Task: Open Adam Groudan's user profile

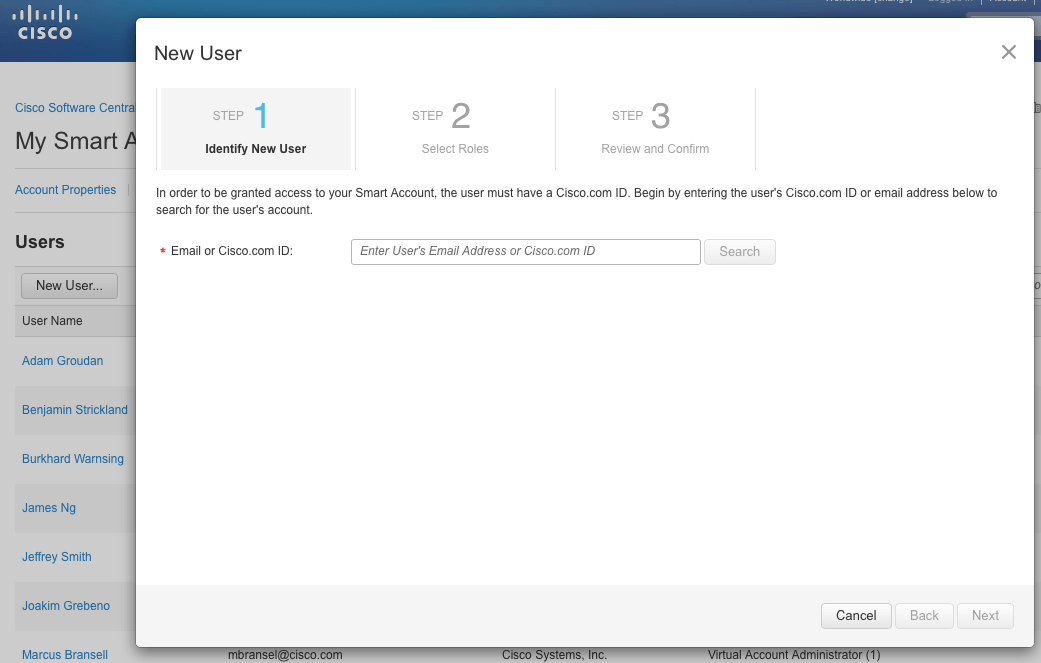Action: pos(62,360)
